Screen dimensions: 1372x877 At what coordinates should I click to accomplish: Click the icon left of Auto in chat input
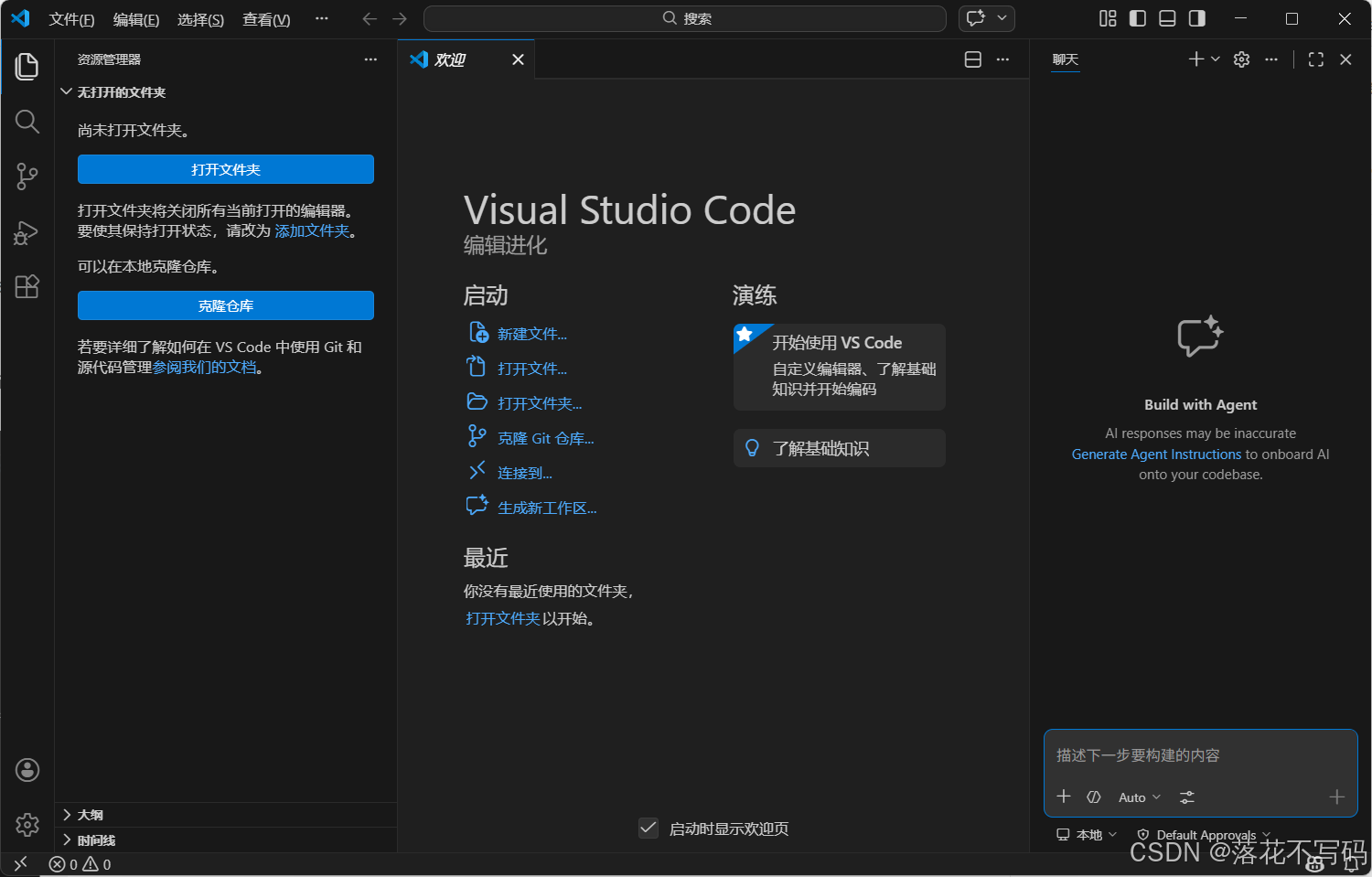tap(1094, 797)
